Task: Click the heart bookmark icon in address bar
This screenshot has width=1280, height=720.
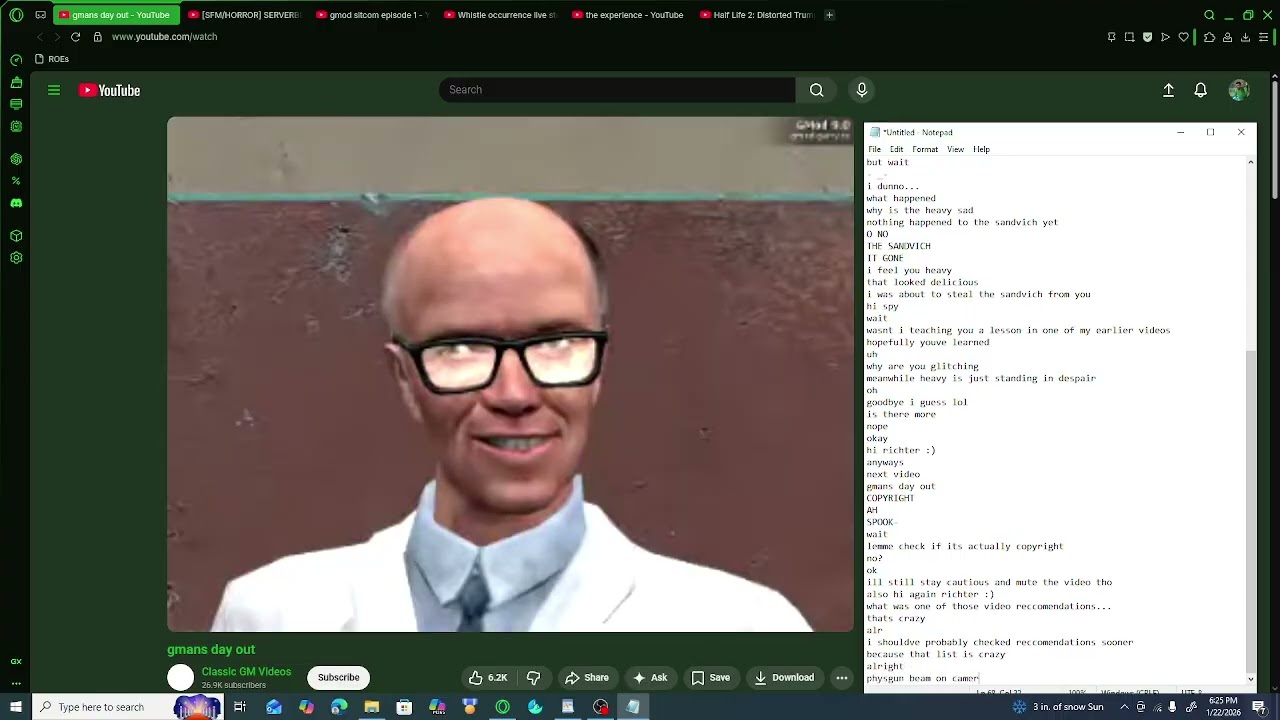Action: click(x=1183, y=37)
